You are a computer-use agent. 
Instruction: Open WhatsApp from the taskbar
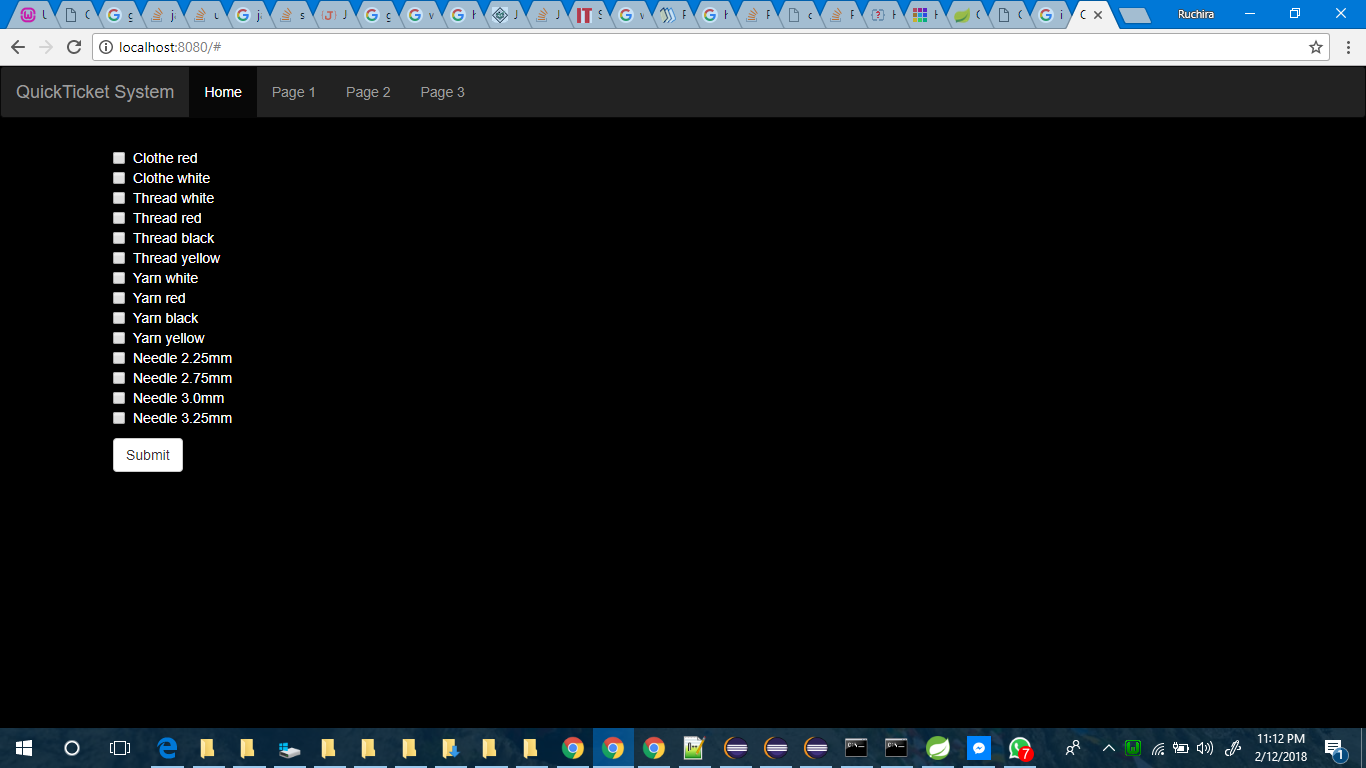click(x=1019, y=748)
